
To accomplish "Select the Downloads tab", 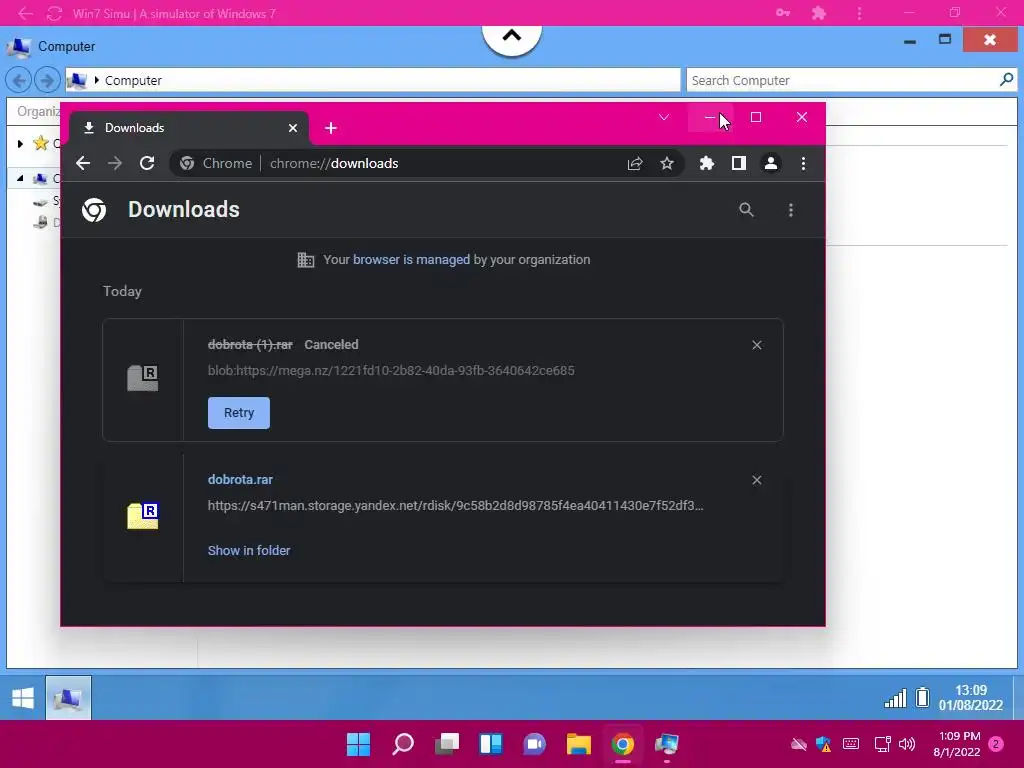I will click(x=188, y=128).
